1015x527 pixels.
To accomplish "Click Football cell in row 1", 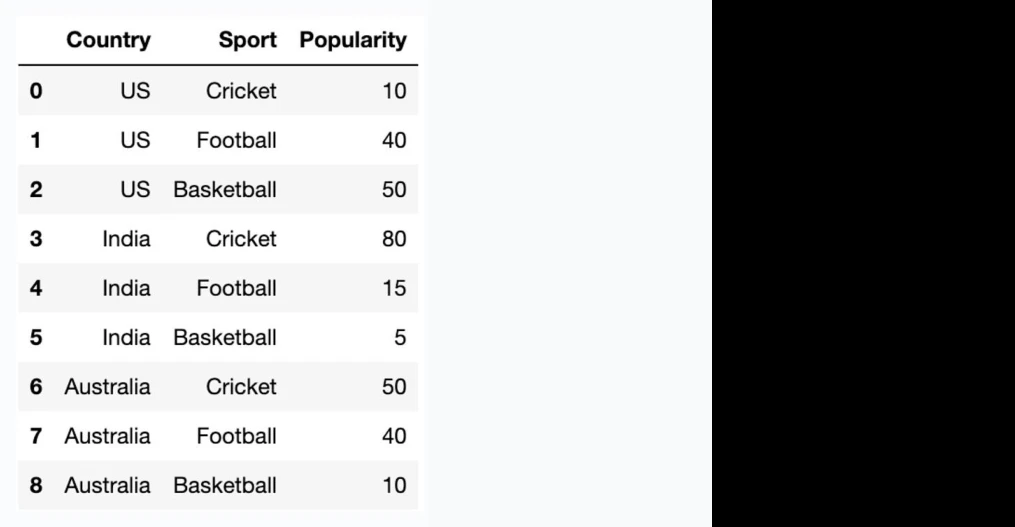I will [x=236, y=140].
